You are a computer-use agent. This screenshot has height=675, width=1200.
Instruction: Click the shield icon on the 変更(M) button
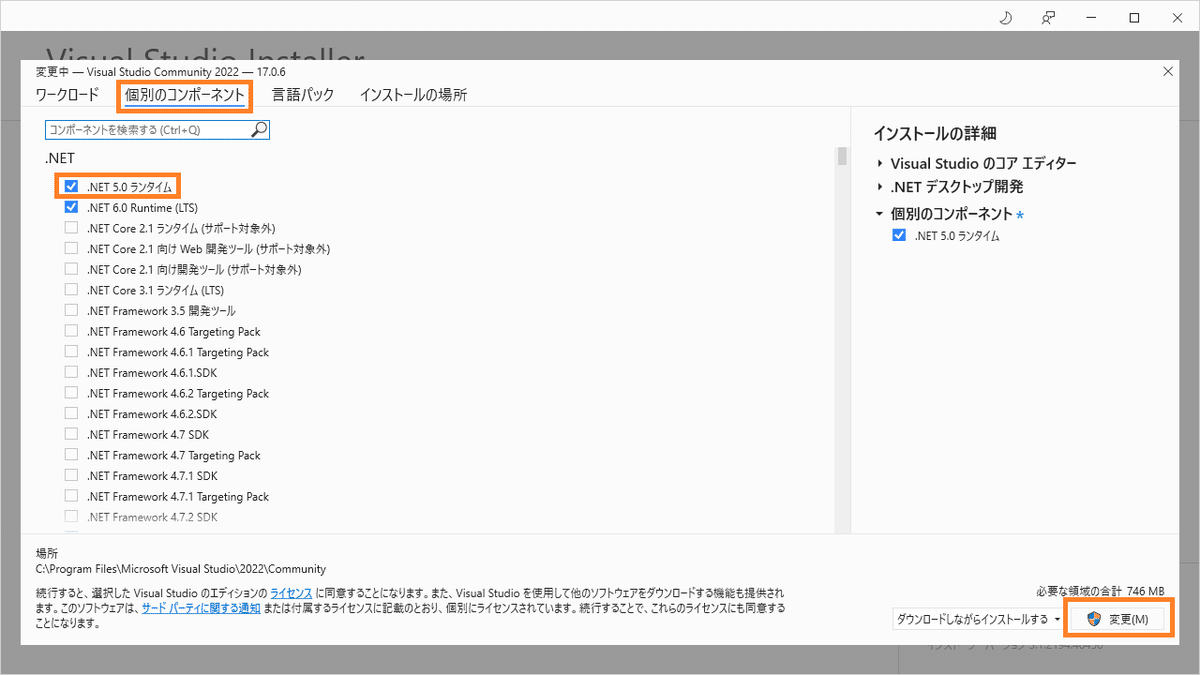pos(1094,619)
